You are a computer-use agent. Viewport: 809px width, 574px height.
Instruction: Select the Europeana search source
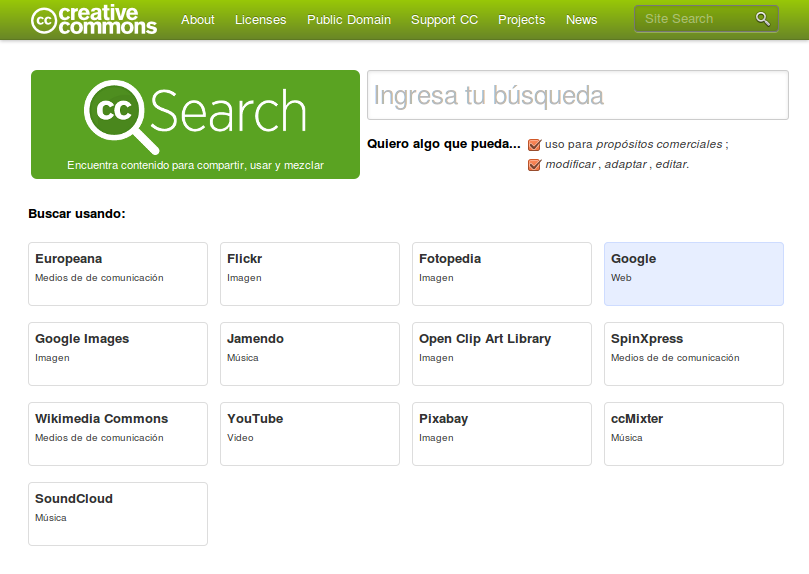point(118,274)
